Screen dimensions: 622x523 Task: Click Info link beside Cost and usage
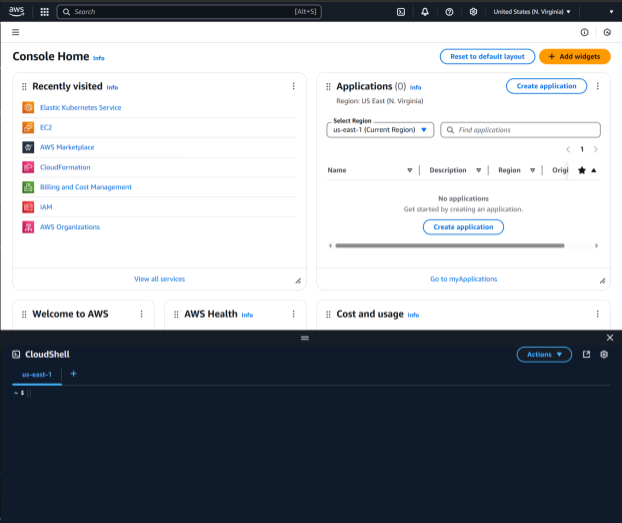click(x=413, y=315)
